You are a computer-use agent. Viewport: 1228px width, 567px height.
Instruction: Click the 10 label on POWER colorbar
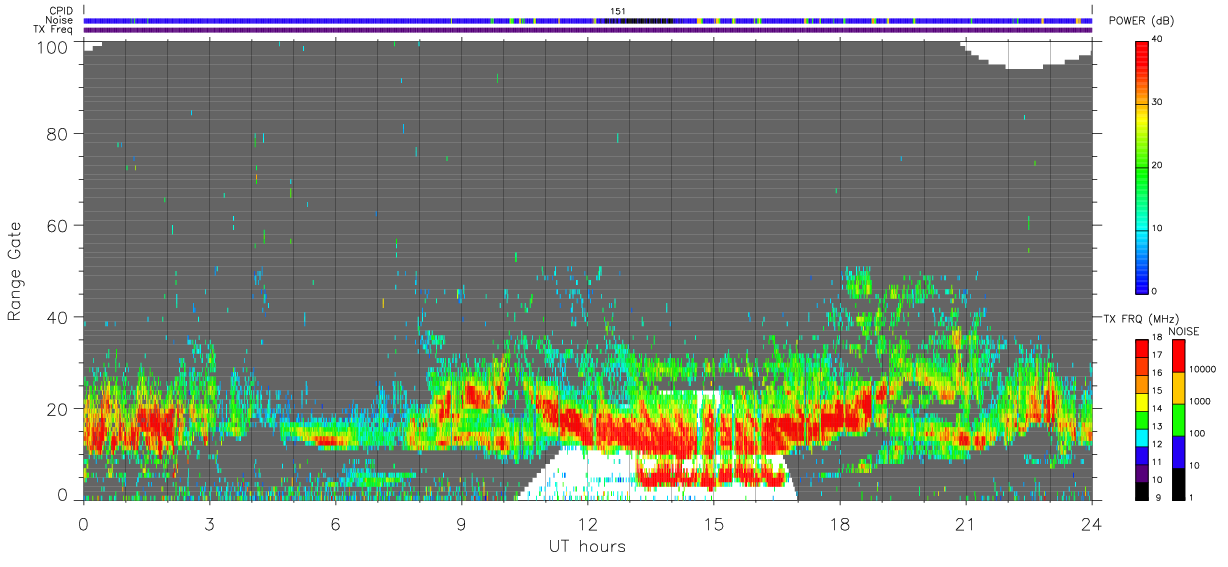tap(1159, 228)
